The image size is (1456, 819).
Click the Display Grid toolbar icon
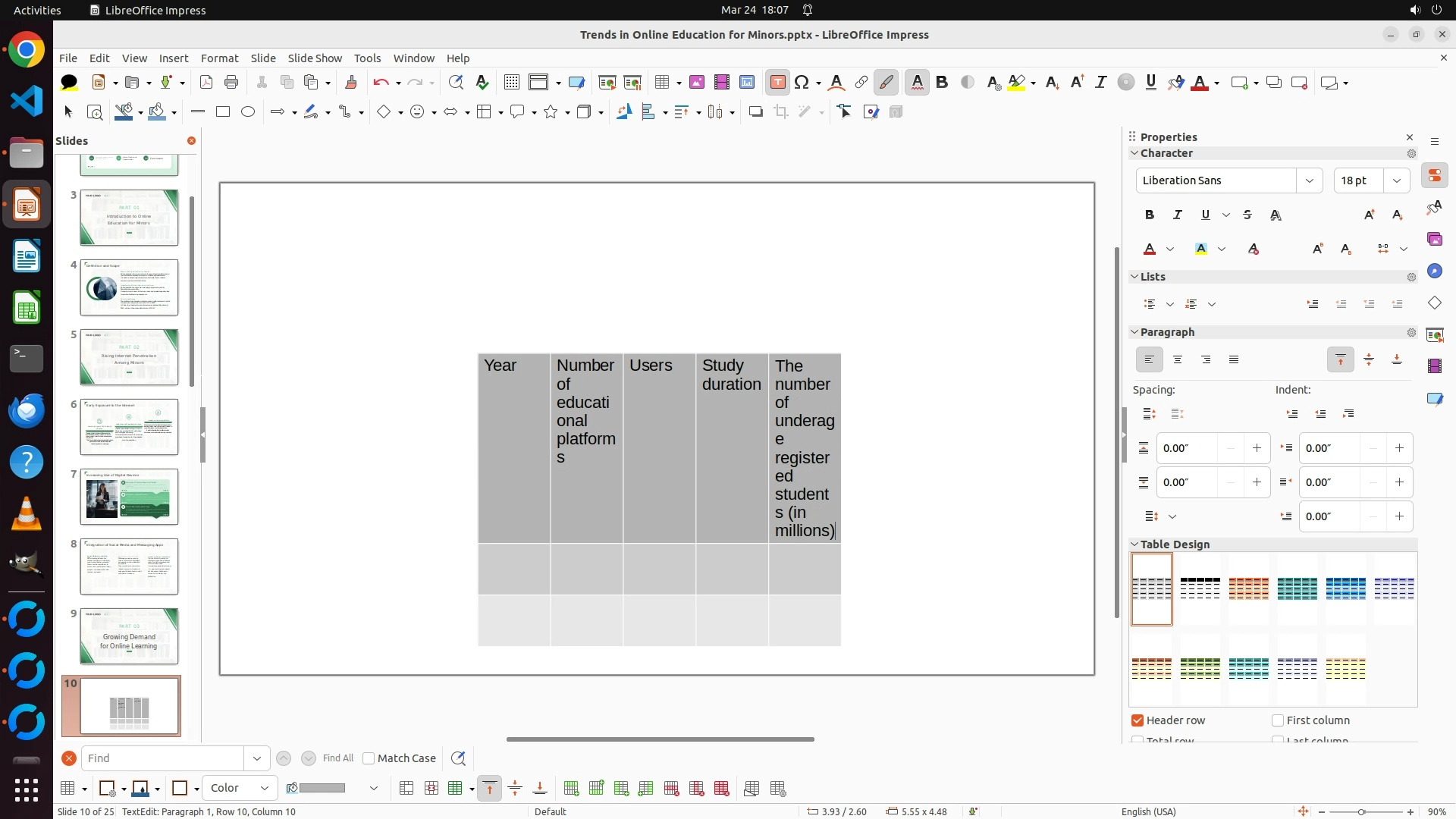click(x=512, y=83)
